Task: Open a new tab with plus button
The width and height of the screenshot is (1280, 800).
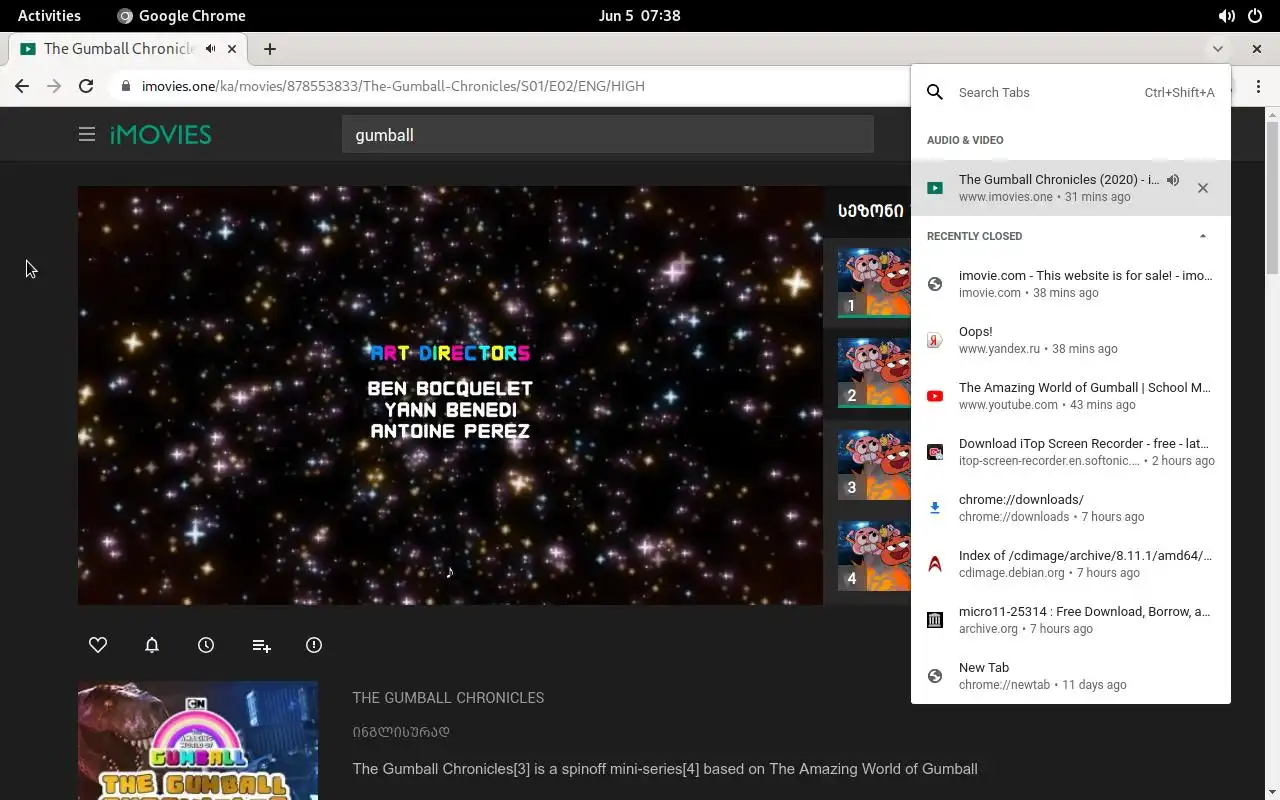Action: coord(270,48)
